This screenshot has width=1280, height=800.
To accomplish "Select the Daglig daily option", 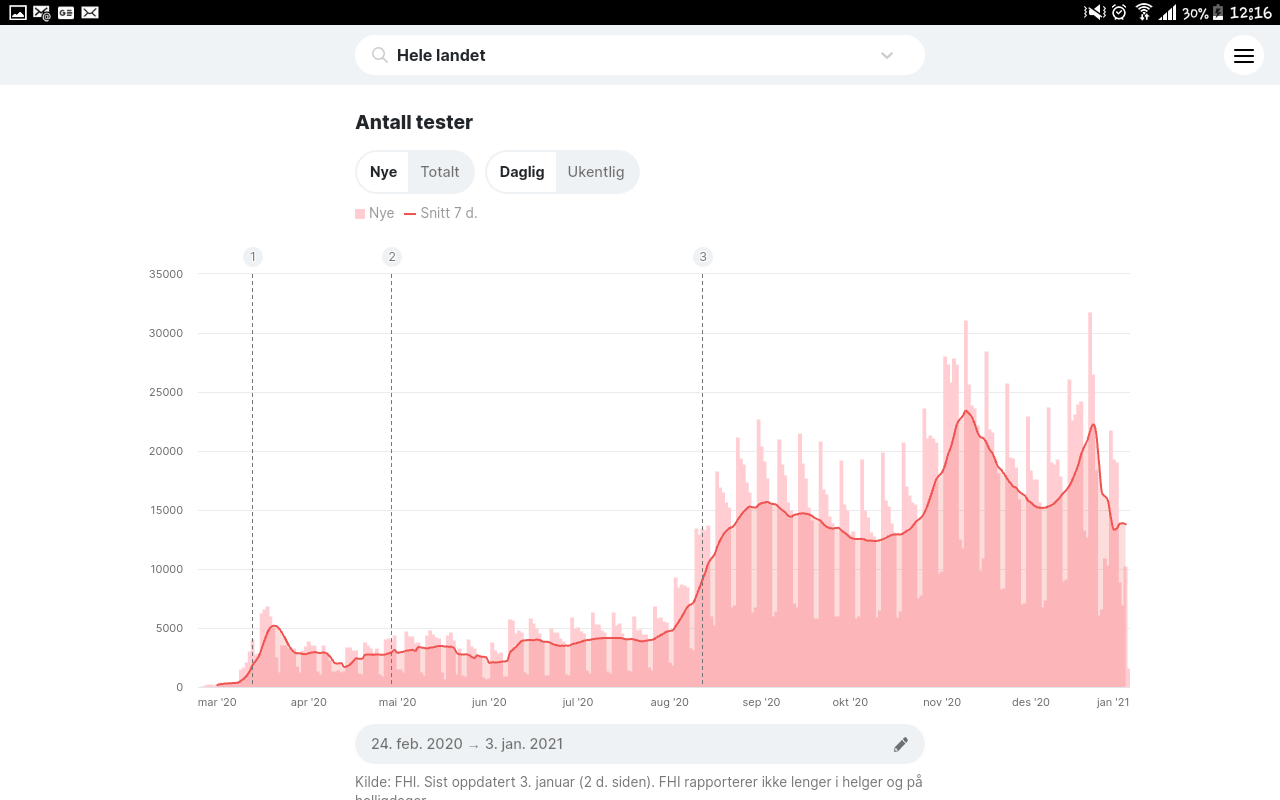I will [x=522, y=172].
